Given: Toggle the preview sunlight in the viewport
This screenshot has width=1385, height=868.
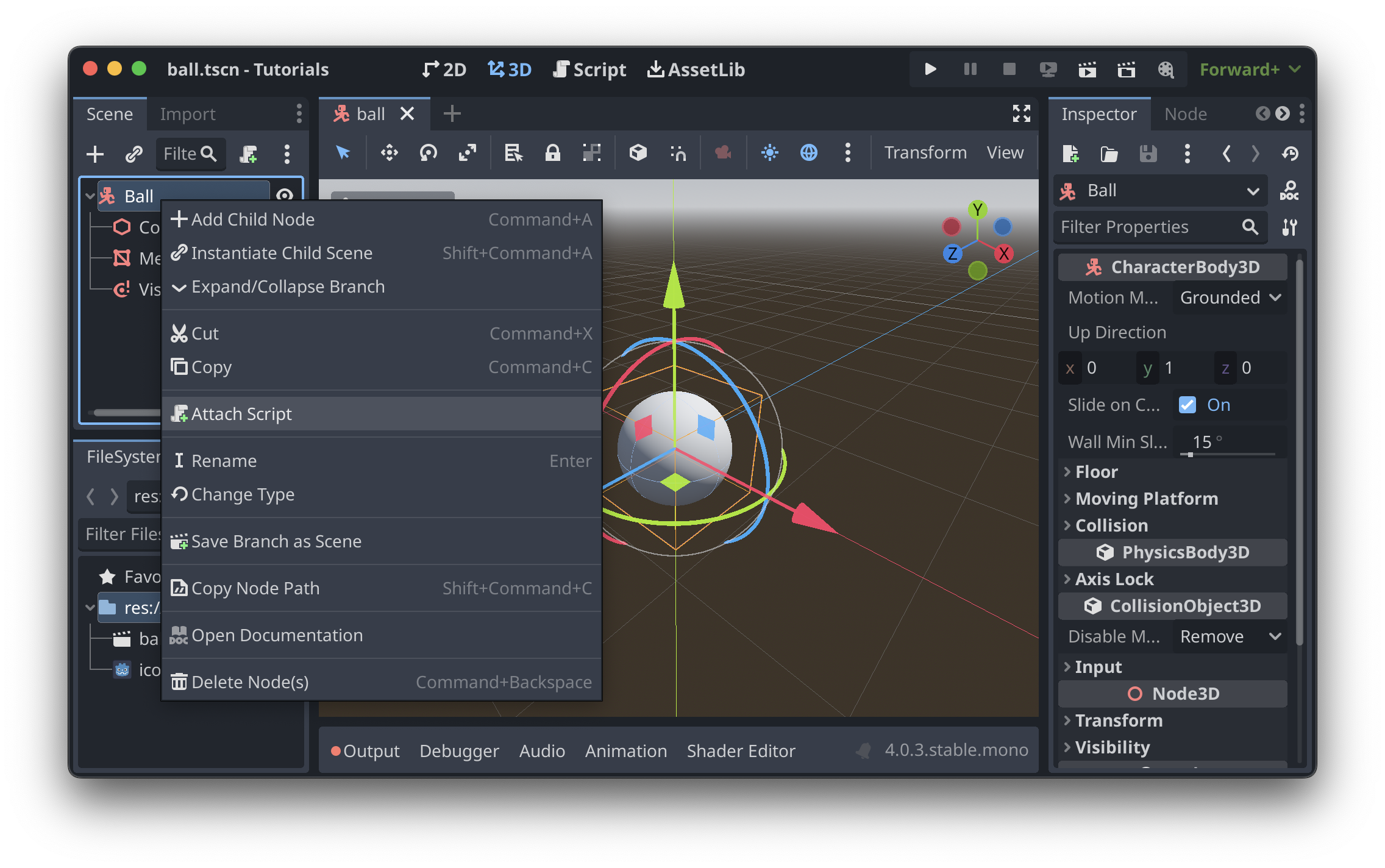Looking at the screenshot, I should (770, 153).
